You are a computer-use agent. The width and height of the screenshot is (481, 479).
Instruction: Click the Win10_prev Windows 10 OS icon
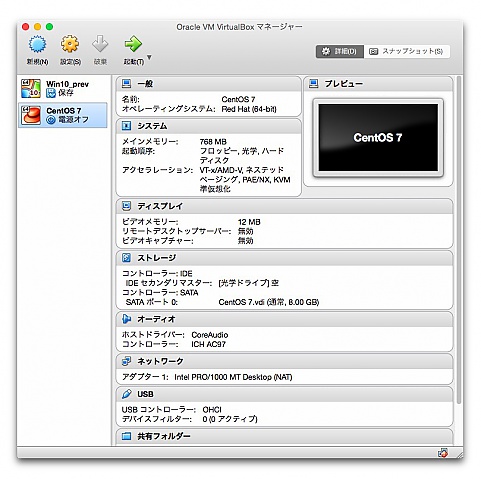(x=31, y=88)
